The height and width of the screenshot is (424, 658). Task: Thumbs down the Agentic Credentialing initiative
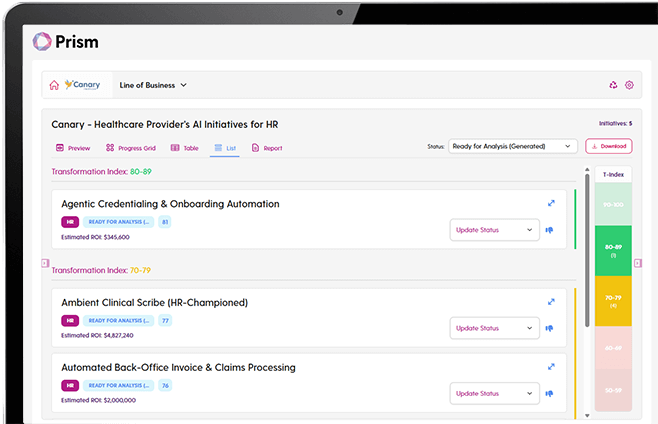tap(550, 229)
